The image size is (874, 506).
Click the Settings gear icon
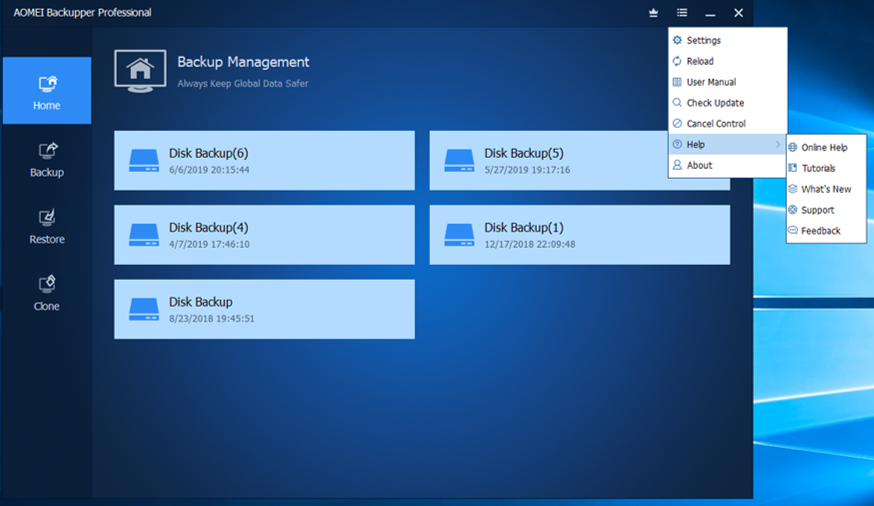point(677,40)
